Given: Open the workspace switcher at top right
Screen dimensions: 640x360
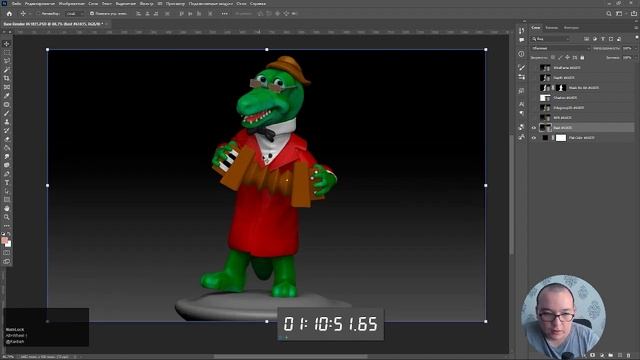Looking at the screenshot, I should [619, 13].
